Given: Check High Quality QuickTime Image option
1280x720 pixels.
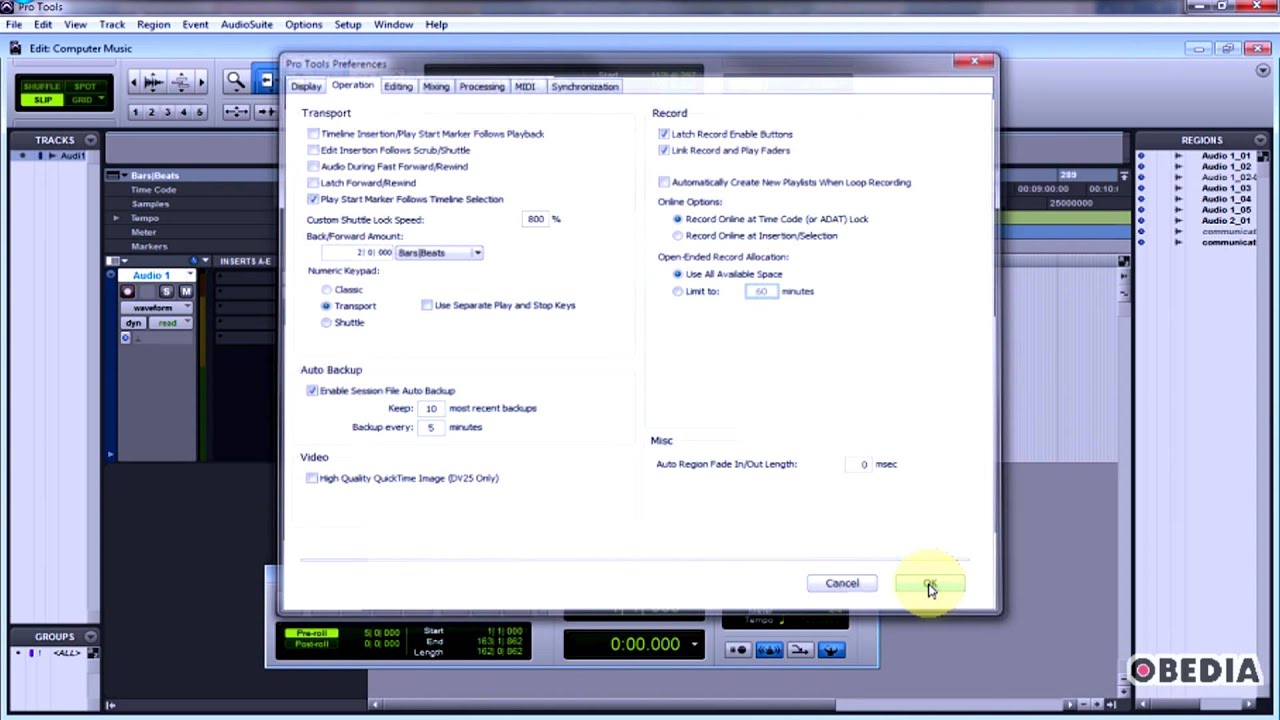Looking at the screenshot, I should [x=312, y=478].
